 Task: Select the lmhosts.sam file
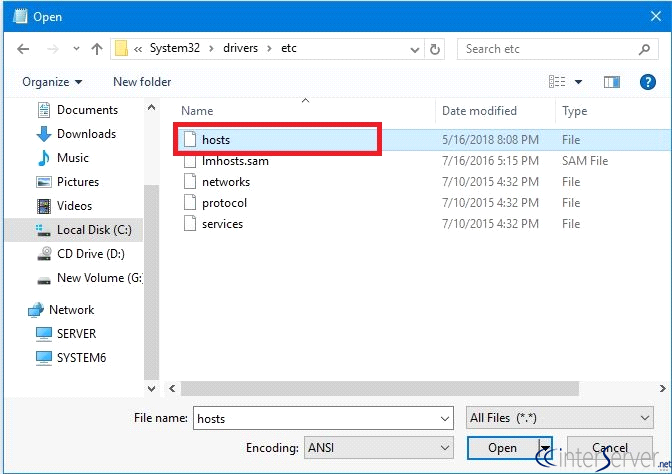pyautogui.click(x=235, y=161)
